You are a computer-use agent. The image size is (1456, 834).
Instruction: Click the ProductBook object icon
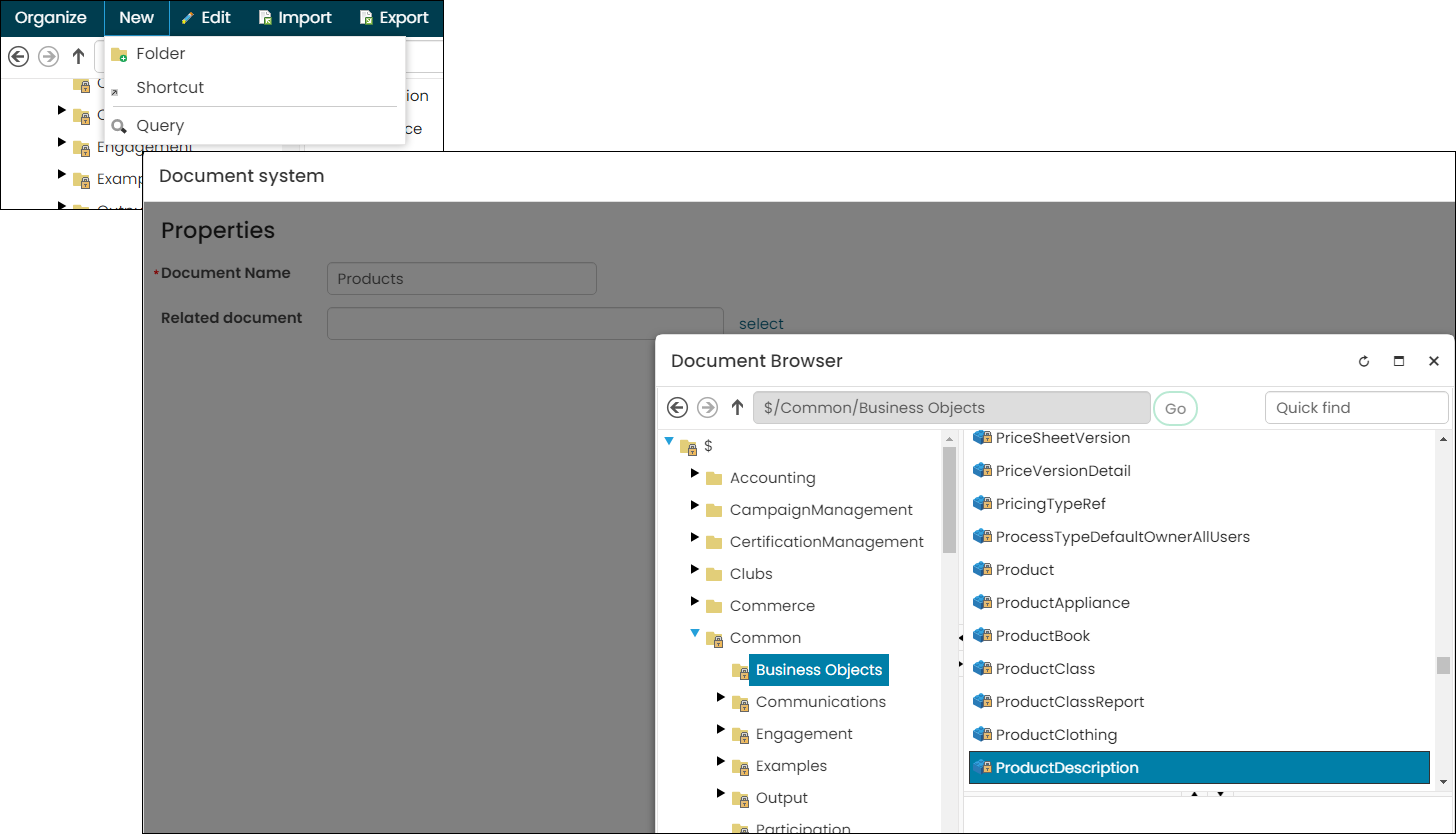[982, 636]
